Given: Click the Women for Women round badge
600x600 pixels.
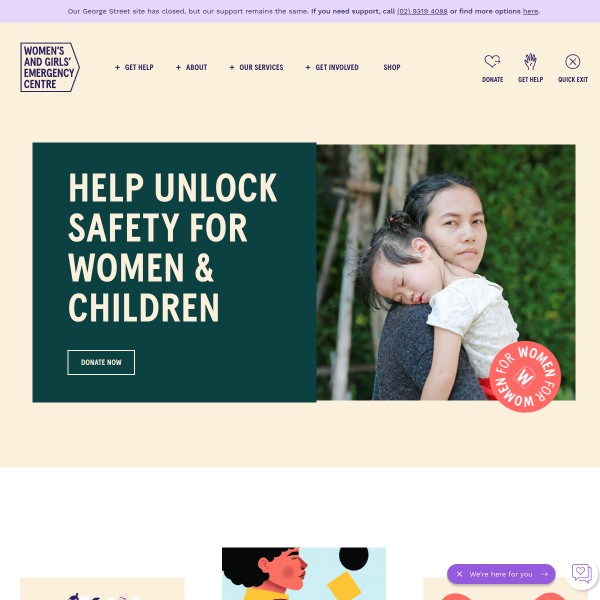Looking at the screenshot, I should tap(525, 377).
